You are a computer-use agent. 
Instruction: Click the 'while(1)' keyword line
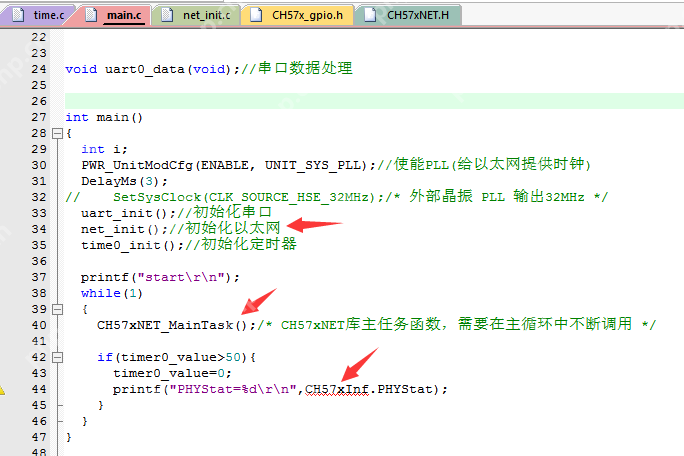(112, 293)
